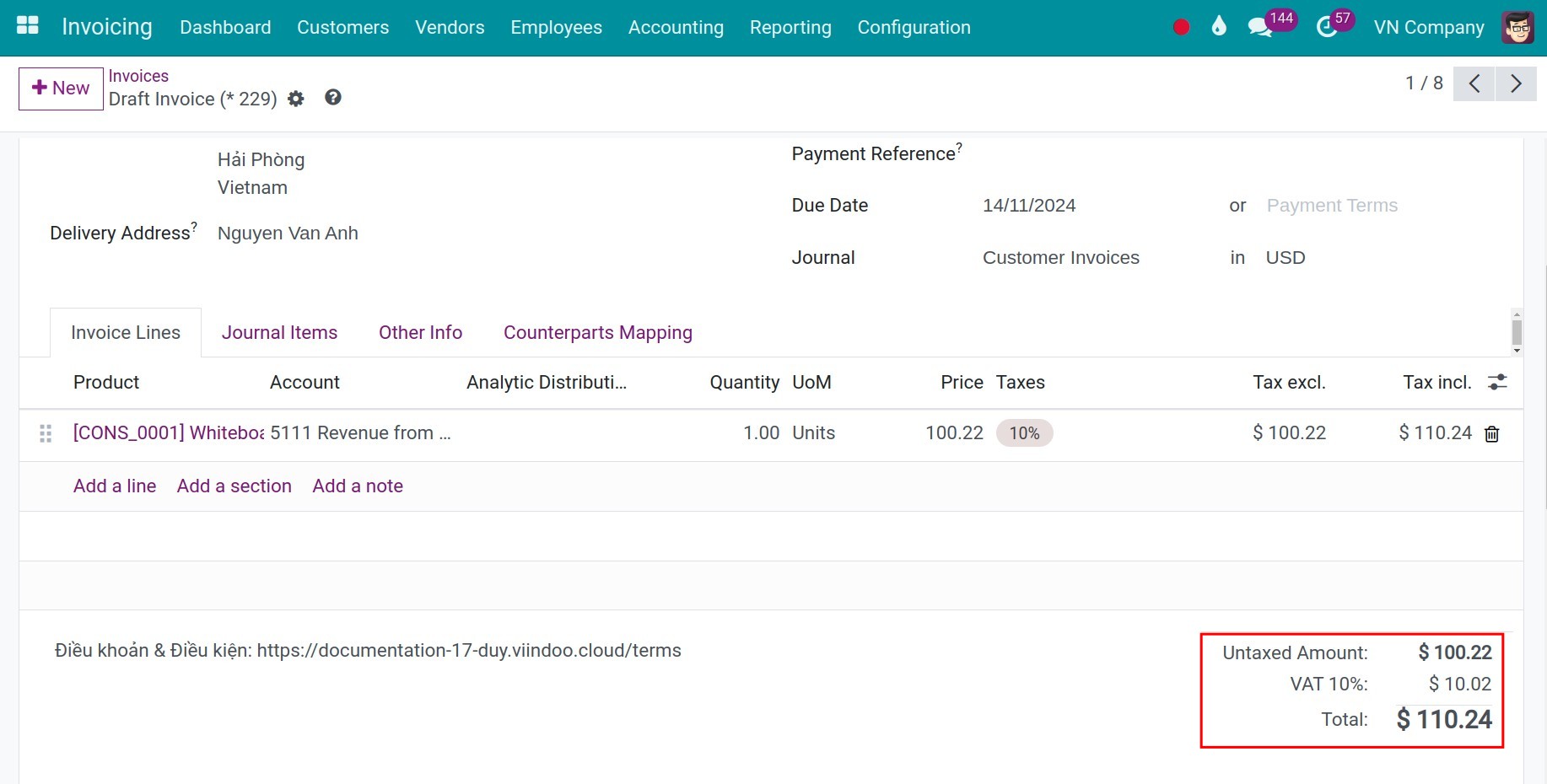Go to previous record arrow
This screenshot has width=1547, height=784.
(x=1474, y=83)
